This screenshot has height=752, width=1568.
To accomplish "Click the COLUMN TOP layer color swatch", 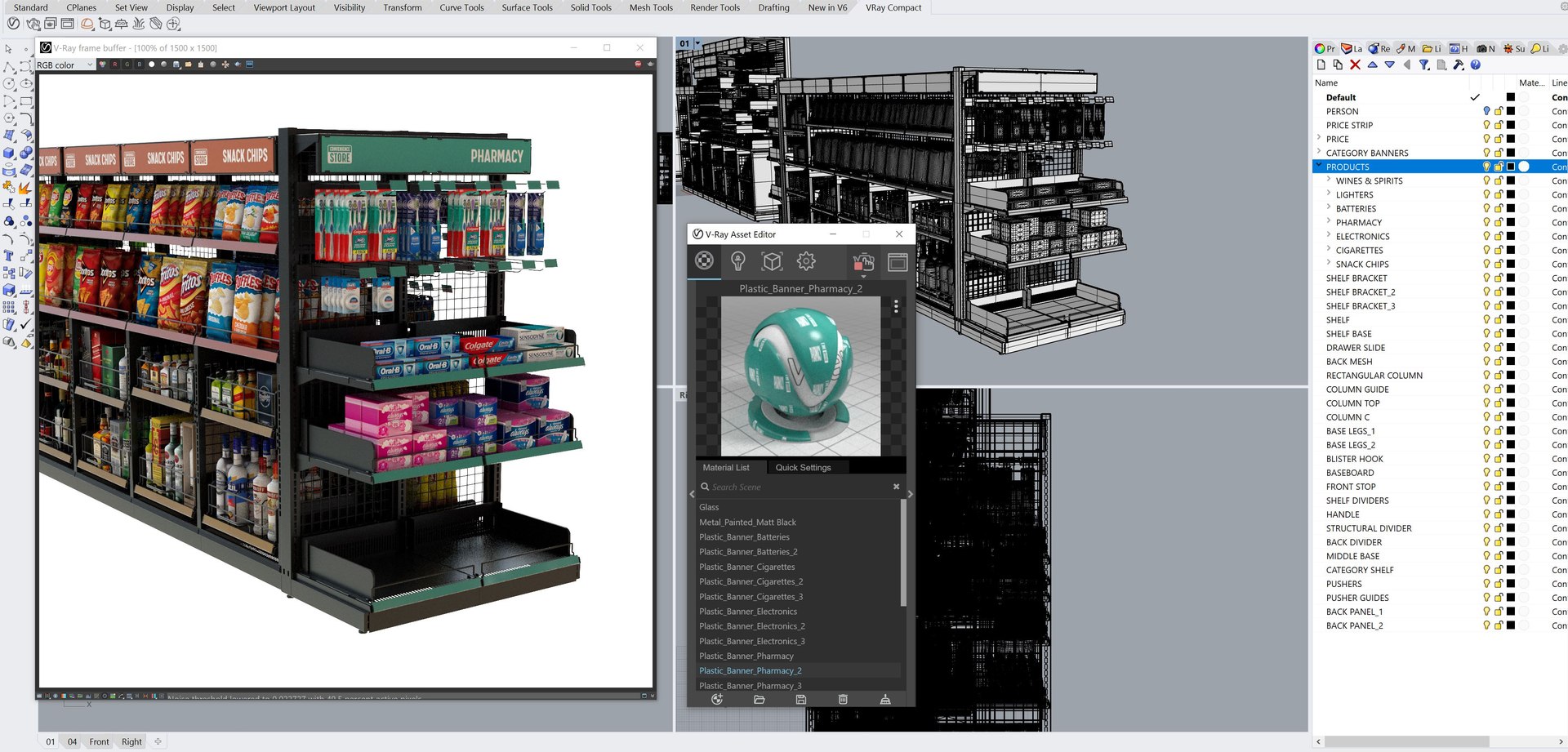I will point(1511,403).
